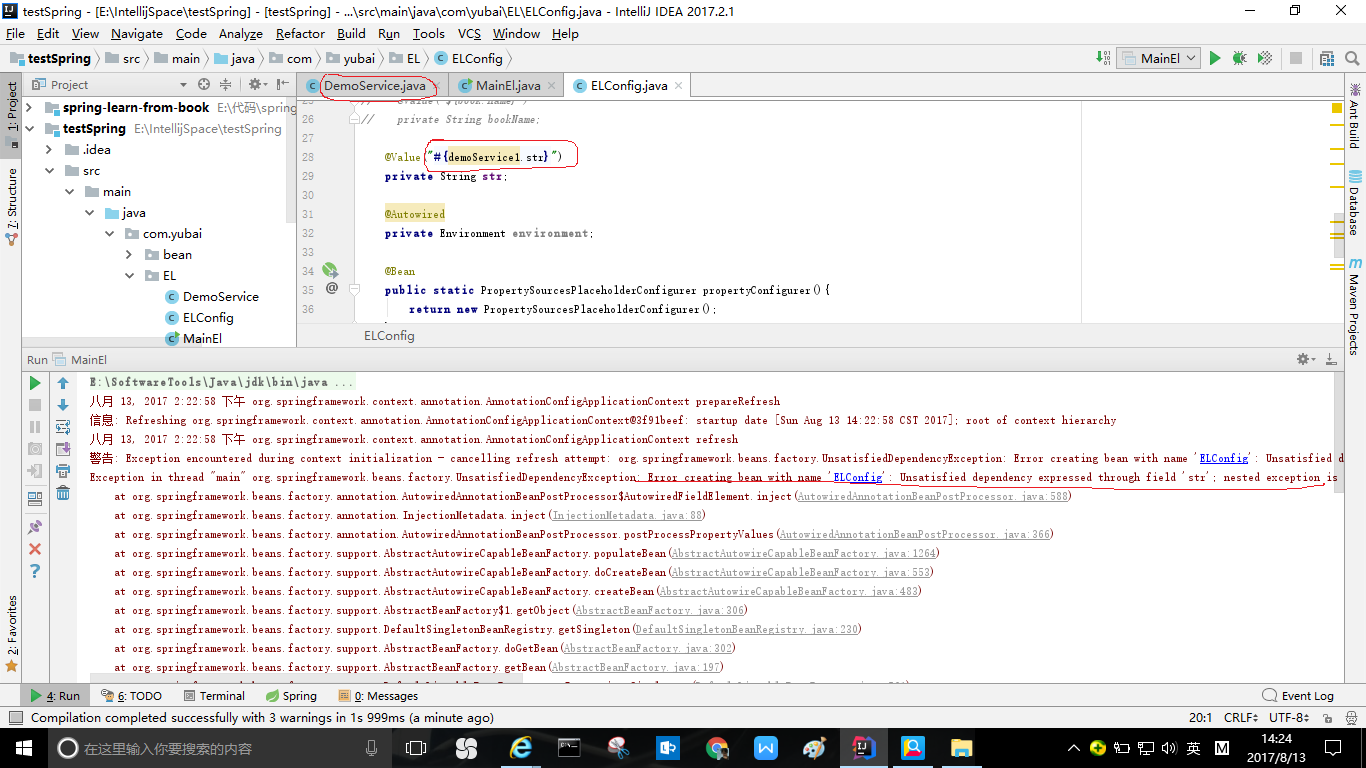1366x768 pixels.
Task: Switch to the MainEl.java editor tab
Action: [507, 86]
